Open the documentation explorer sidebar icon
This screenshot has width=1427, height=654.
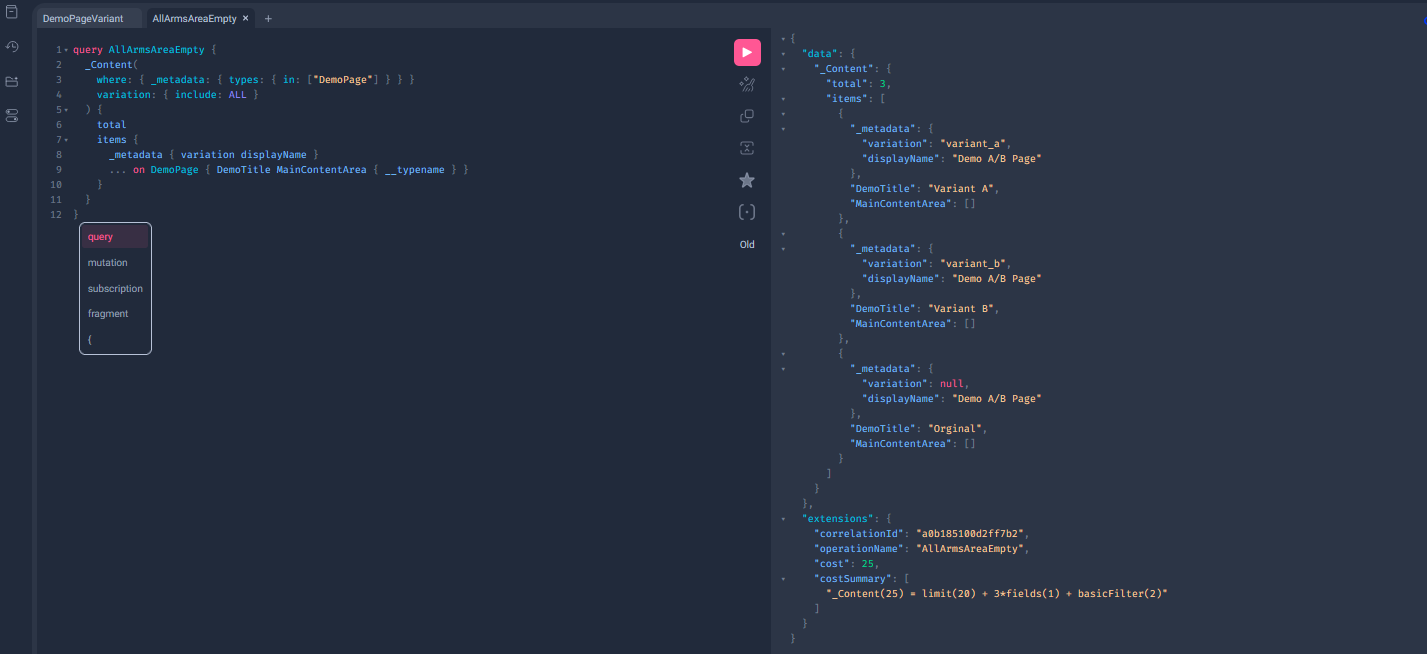pos(12,12)
